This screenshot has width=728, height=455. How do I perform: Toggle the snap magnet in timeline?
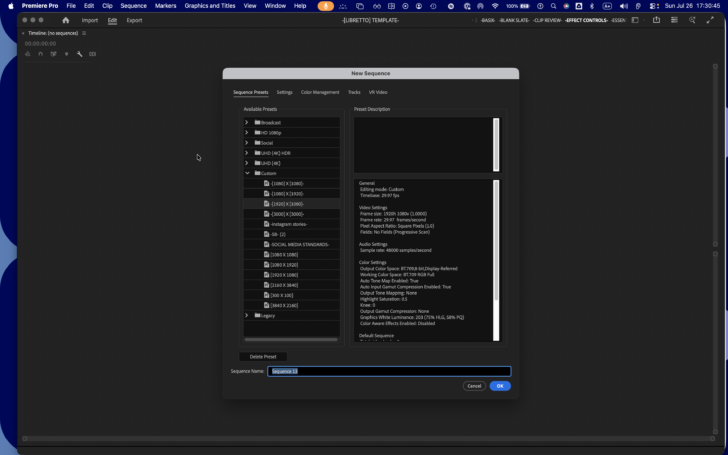[x=40, y=54]
